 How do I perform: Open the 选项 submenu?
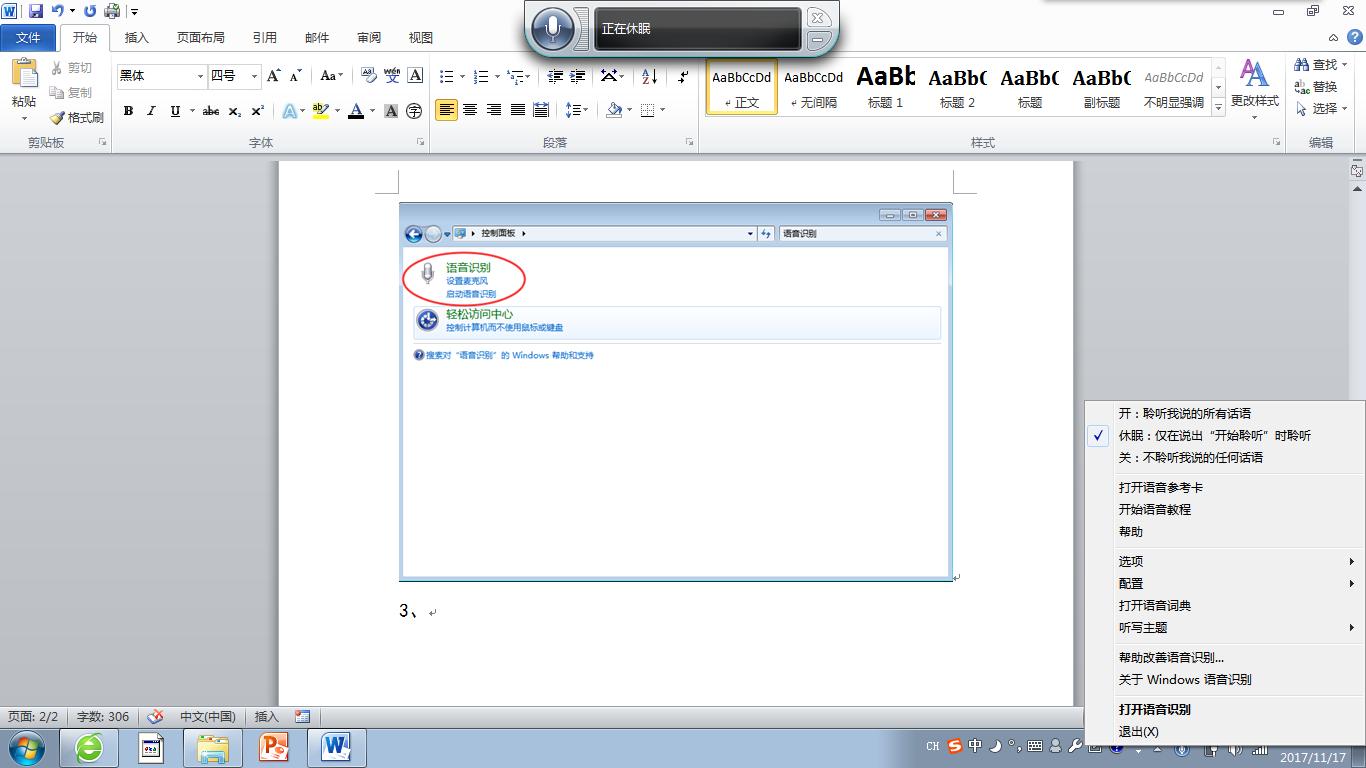click(x=1224, y=561)
